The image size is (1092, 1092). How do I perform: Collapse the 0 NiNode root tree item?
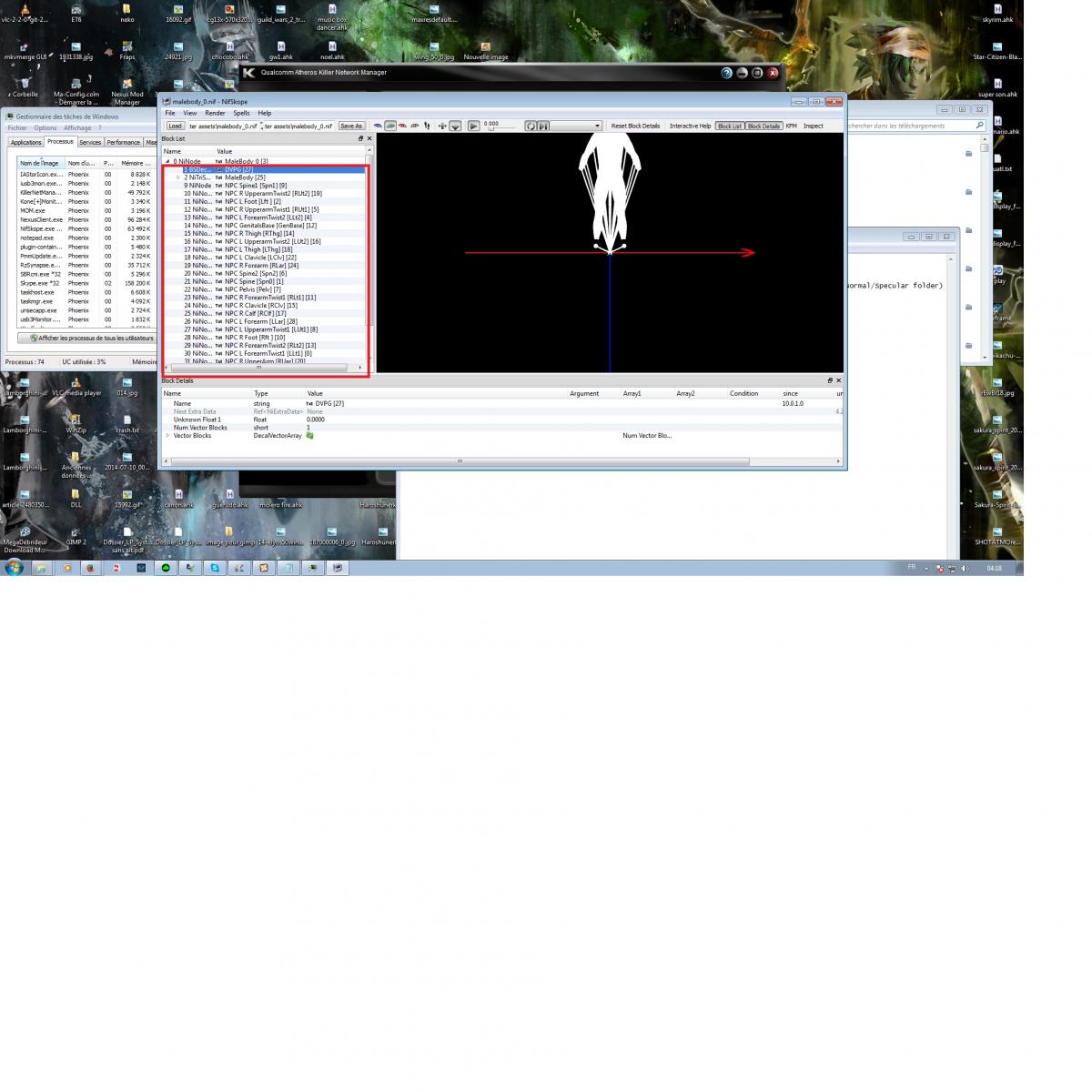pos(167,161)
